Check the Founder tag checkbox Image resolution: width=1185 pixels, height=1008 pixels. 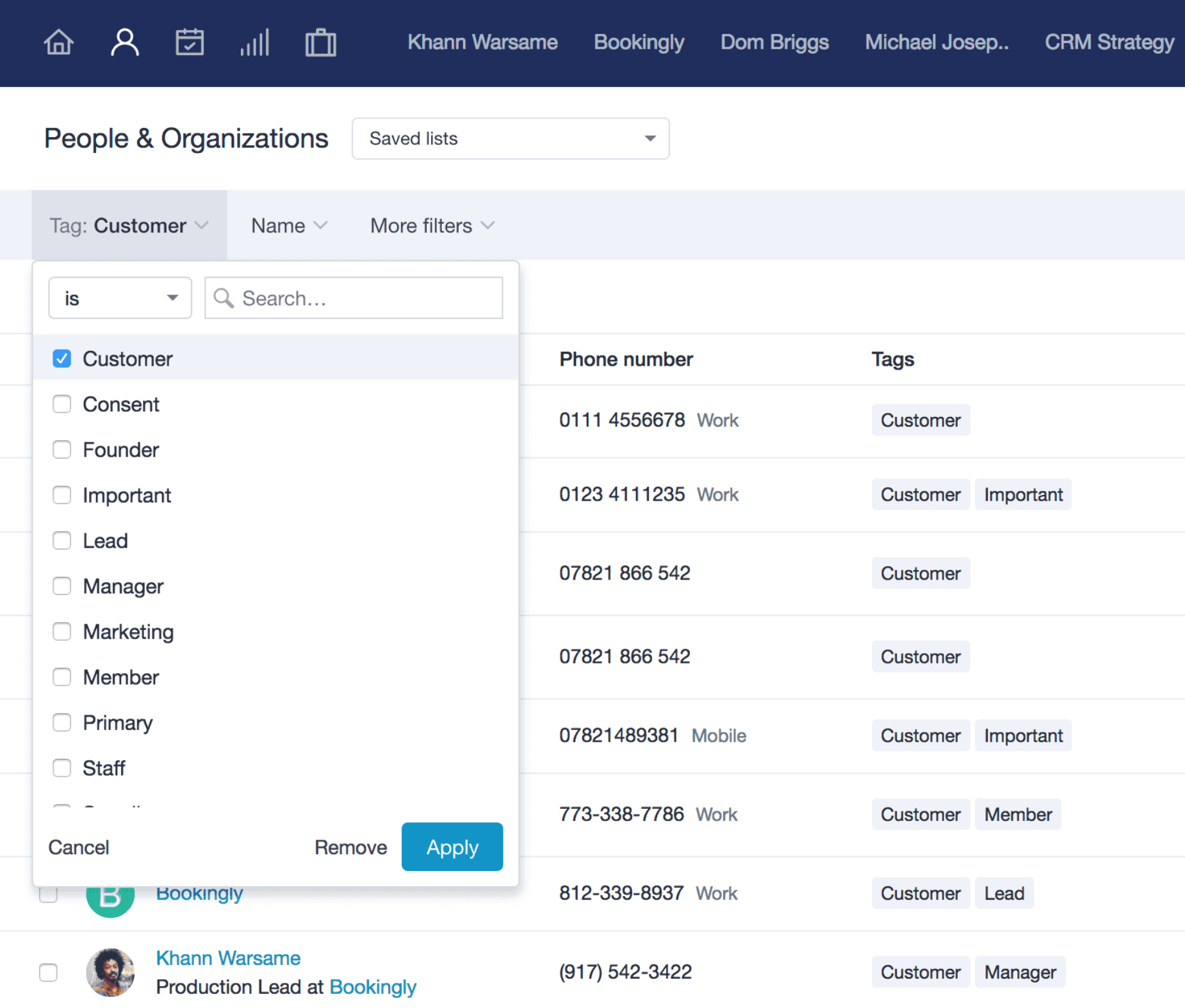(x=62, y=450)
